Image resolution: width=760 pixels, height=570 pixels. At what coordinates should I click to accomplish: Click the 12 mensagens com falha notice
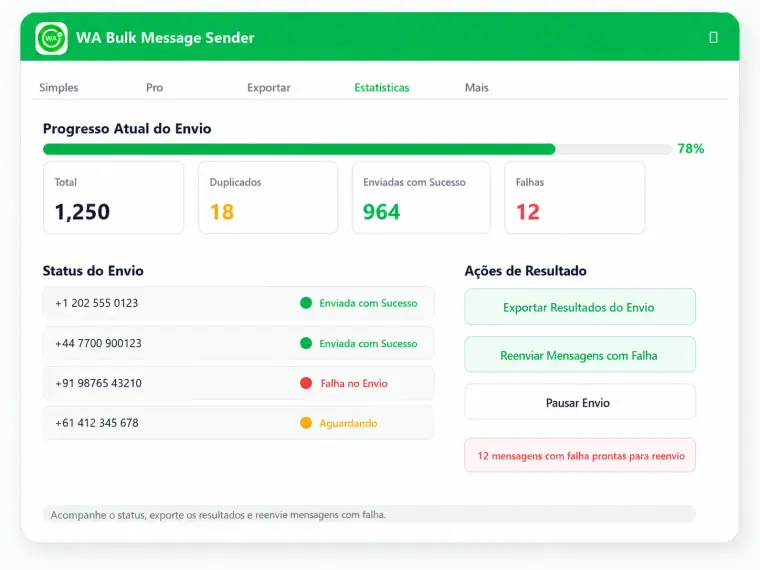[580, 456]
